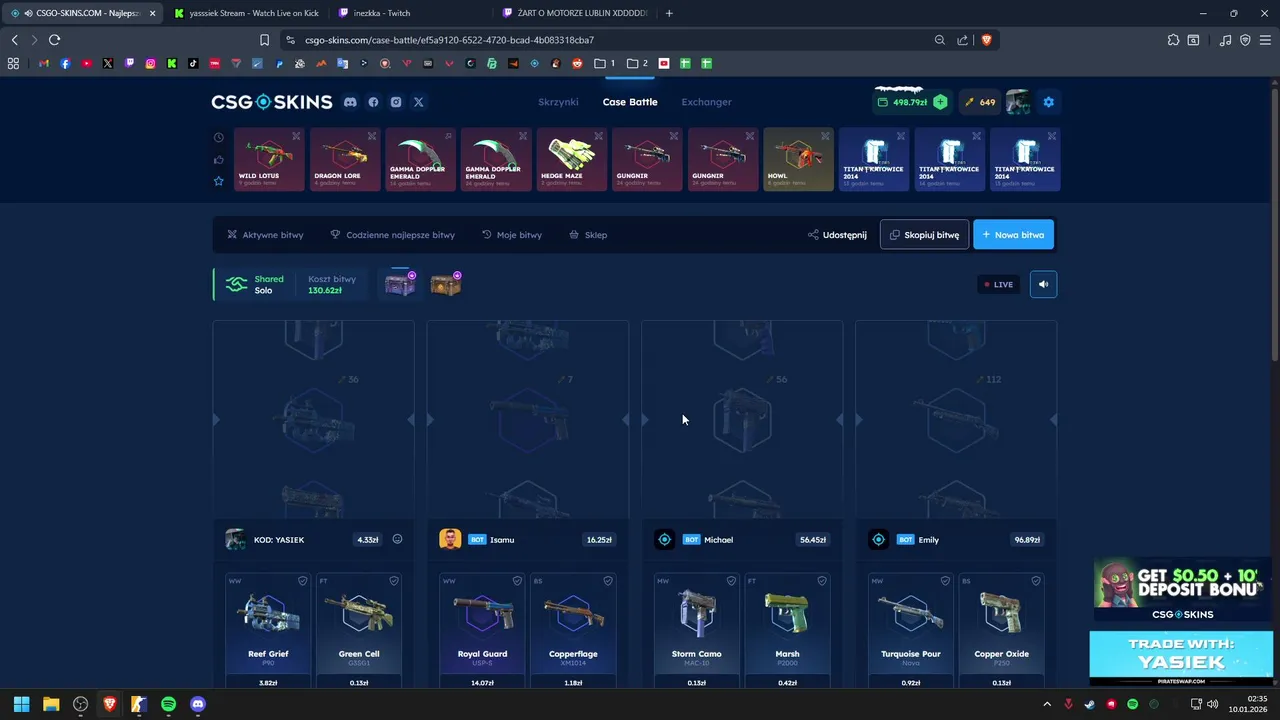The image size is (1280, 720).
Task: Open the browser hamburger menu
Action: [x=1265, y=40]
